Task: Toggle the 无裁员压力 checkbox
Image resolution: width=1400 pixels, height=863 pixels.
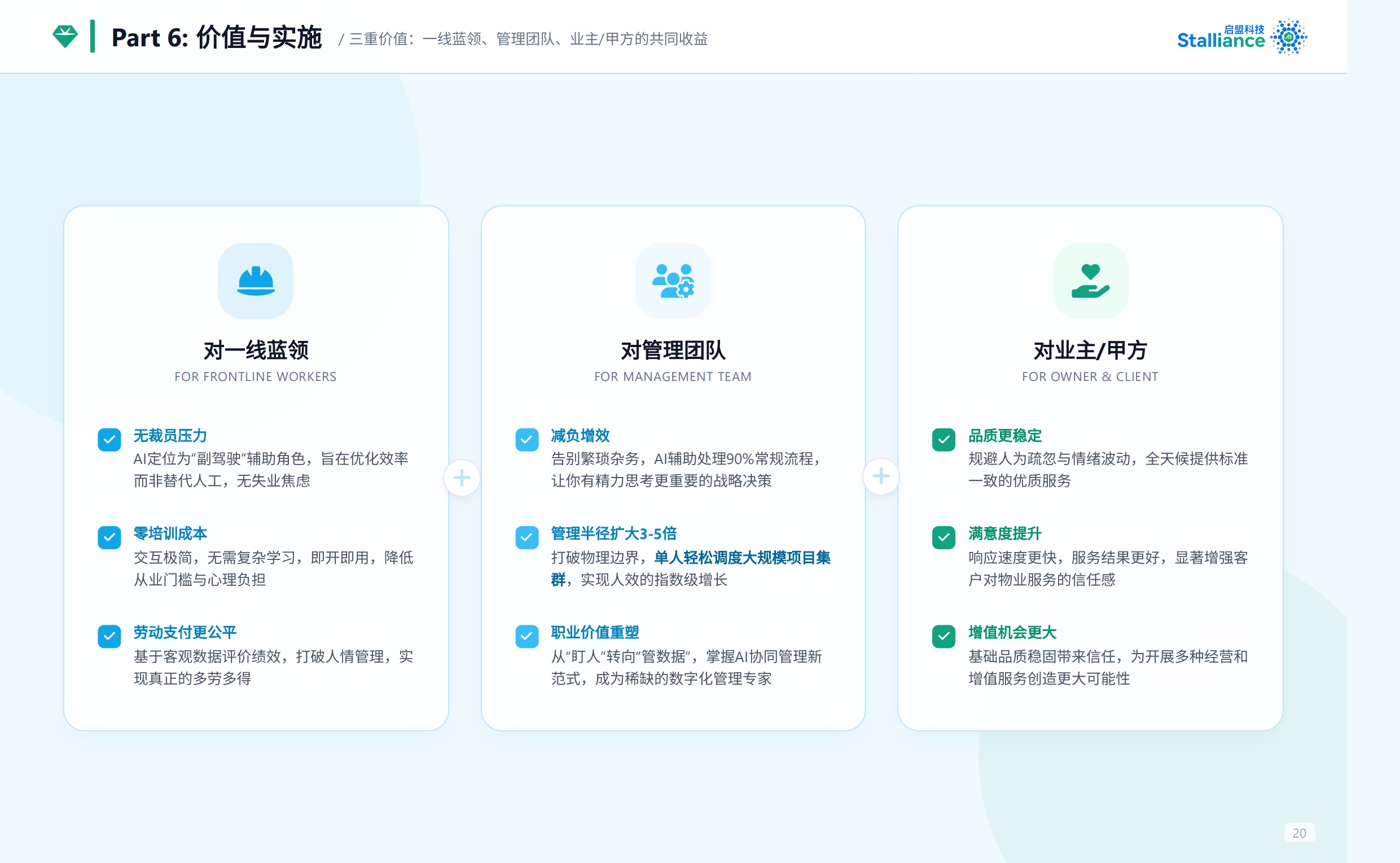Action: tap(109, 440)
